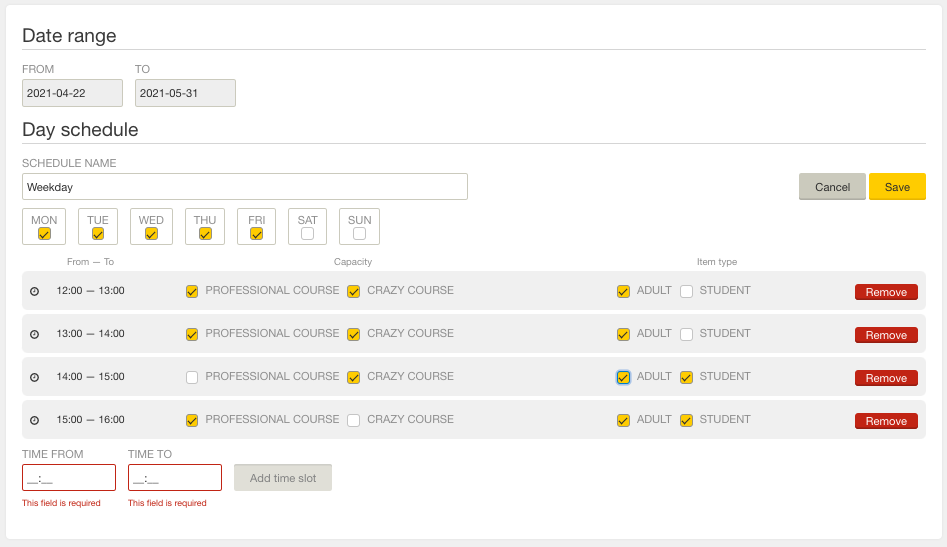The image size is (947, 547).
Task: Click clock icon of 13:00 — 14:00 slot
Action: [x=34, y=334]
